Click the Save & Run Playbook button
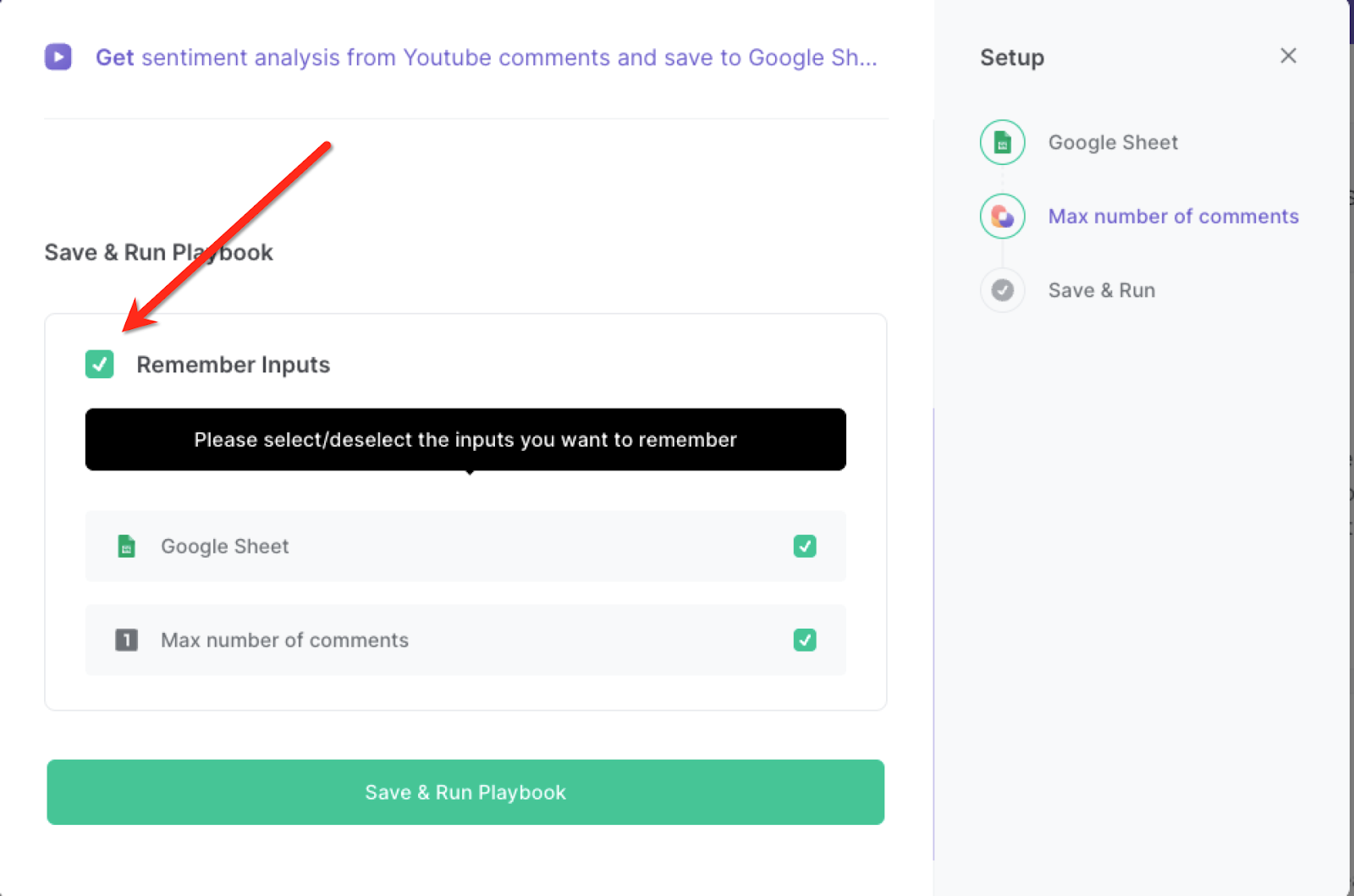Screen dimensions: 1354x896 [x=465, y=792]
